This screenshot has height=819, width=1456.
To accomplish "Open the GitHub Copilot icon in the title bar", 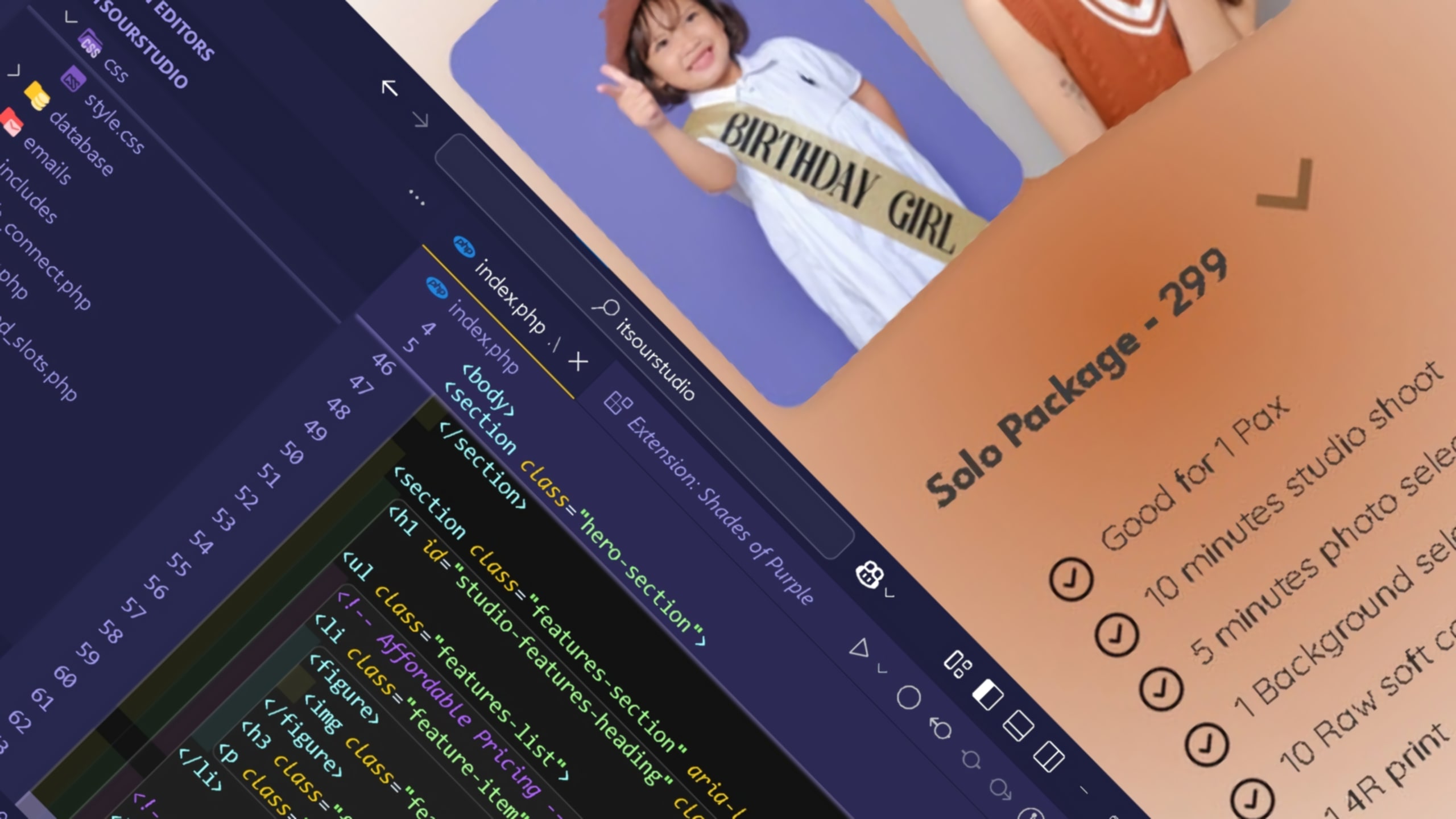I will [x=869, y=574].
